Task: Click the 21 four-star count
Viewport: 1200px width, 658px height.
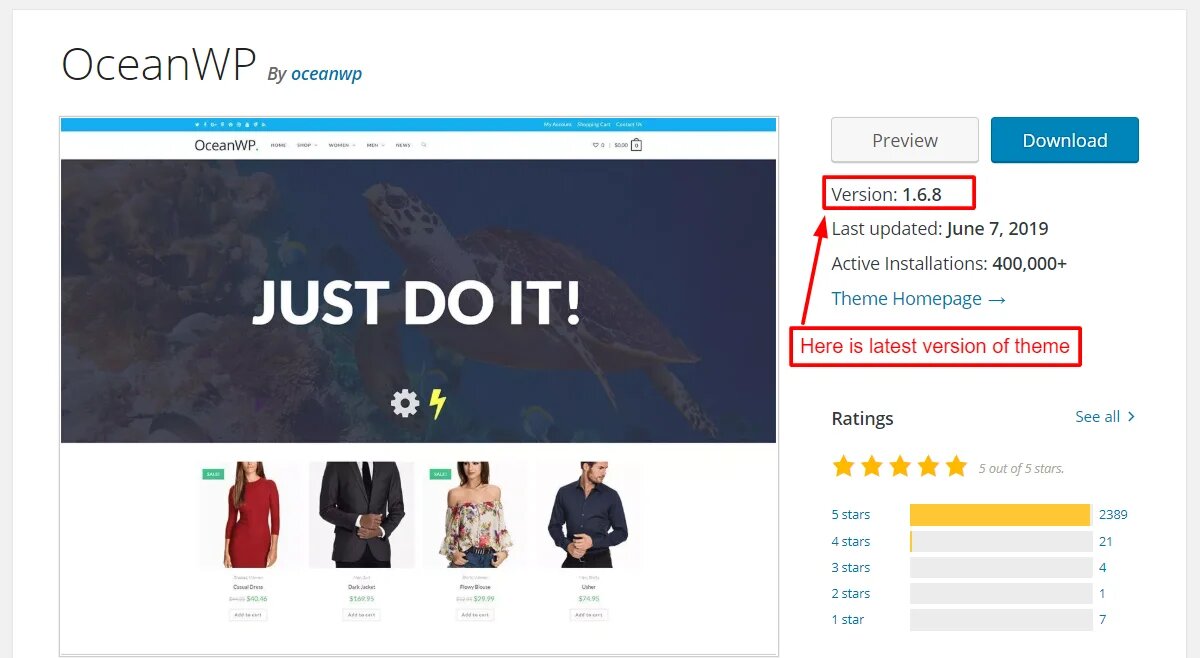Action: pyautogui.click(x=1105, y=541)
